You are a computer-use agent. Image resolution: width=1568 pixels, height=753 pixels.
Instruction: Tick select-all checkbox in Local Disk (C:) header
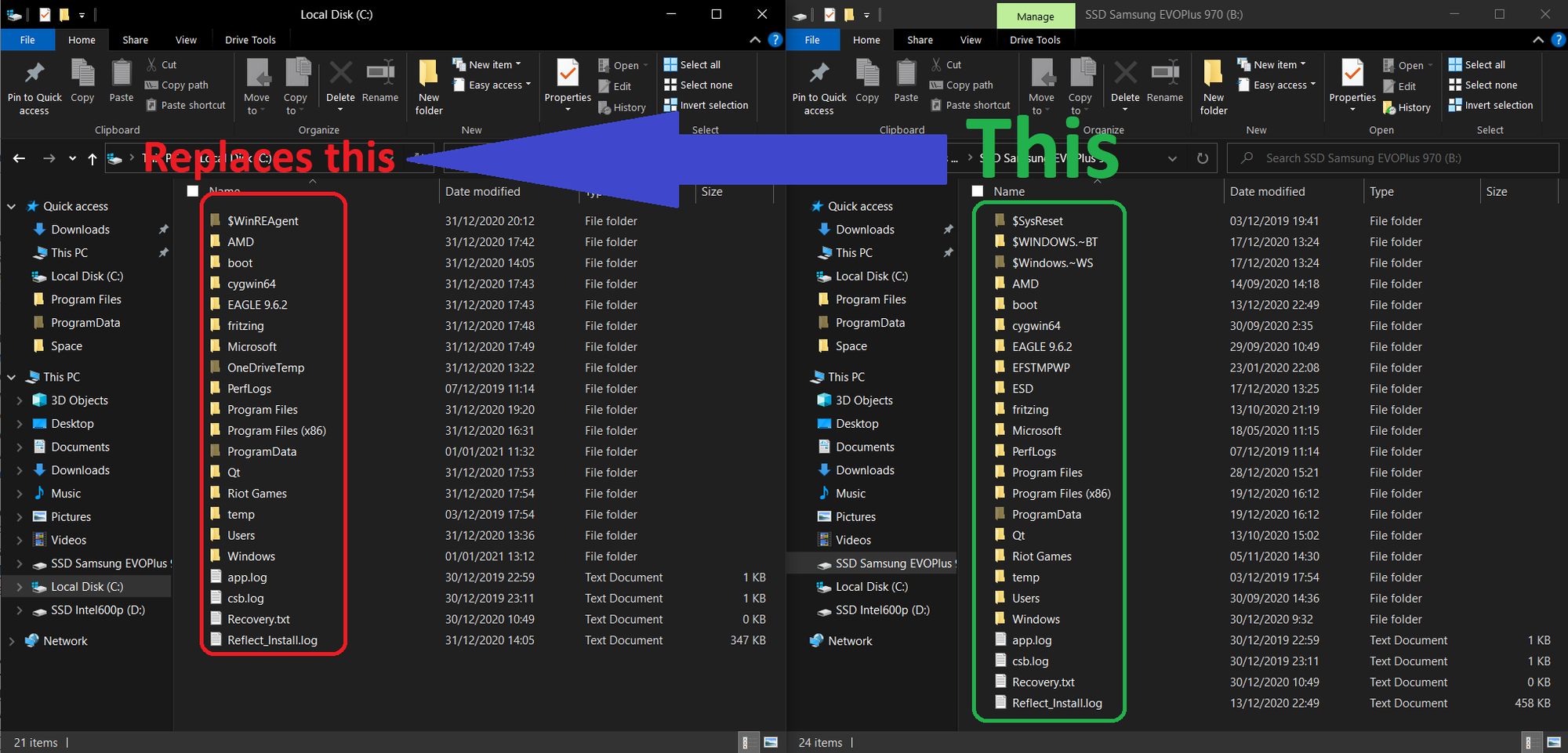[x=193, y=191]
